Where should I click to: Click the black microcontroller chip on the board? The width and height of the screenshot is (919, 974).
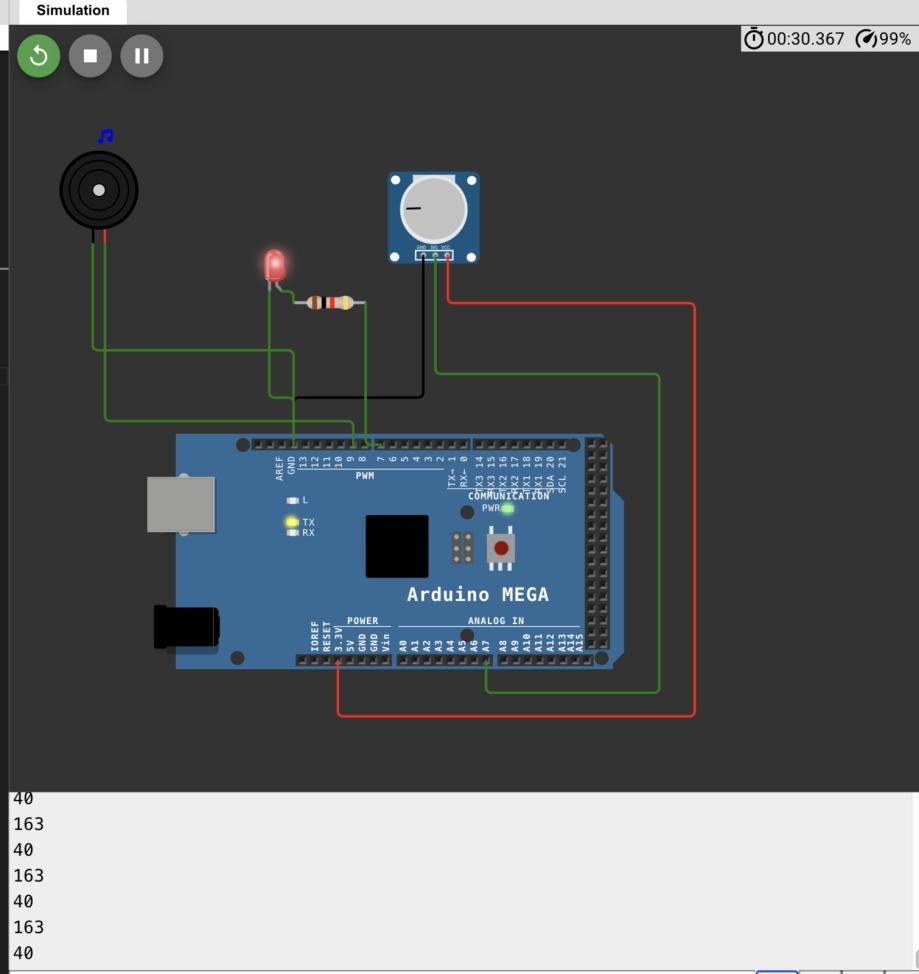point(397,546)
